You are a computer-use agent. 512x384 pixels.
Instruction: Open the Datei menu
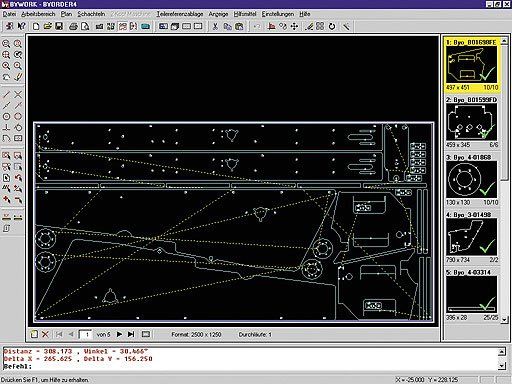coord(9,14)
